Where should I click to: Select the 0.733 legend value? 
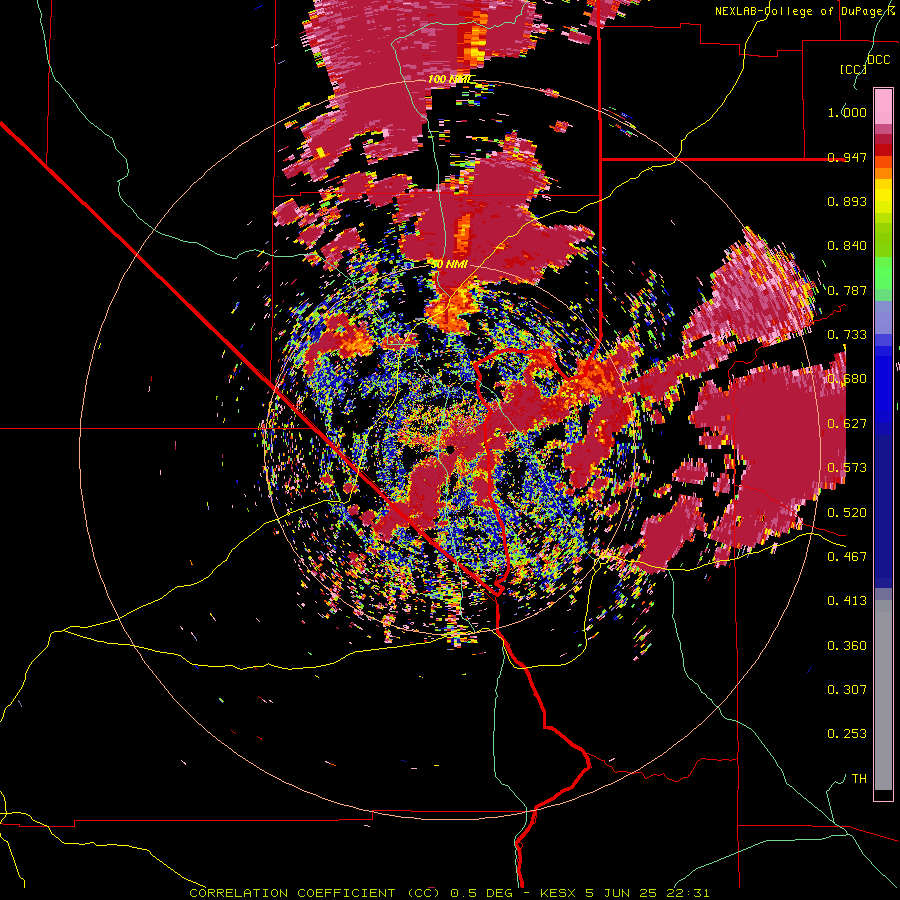tap(847, 335)
